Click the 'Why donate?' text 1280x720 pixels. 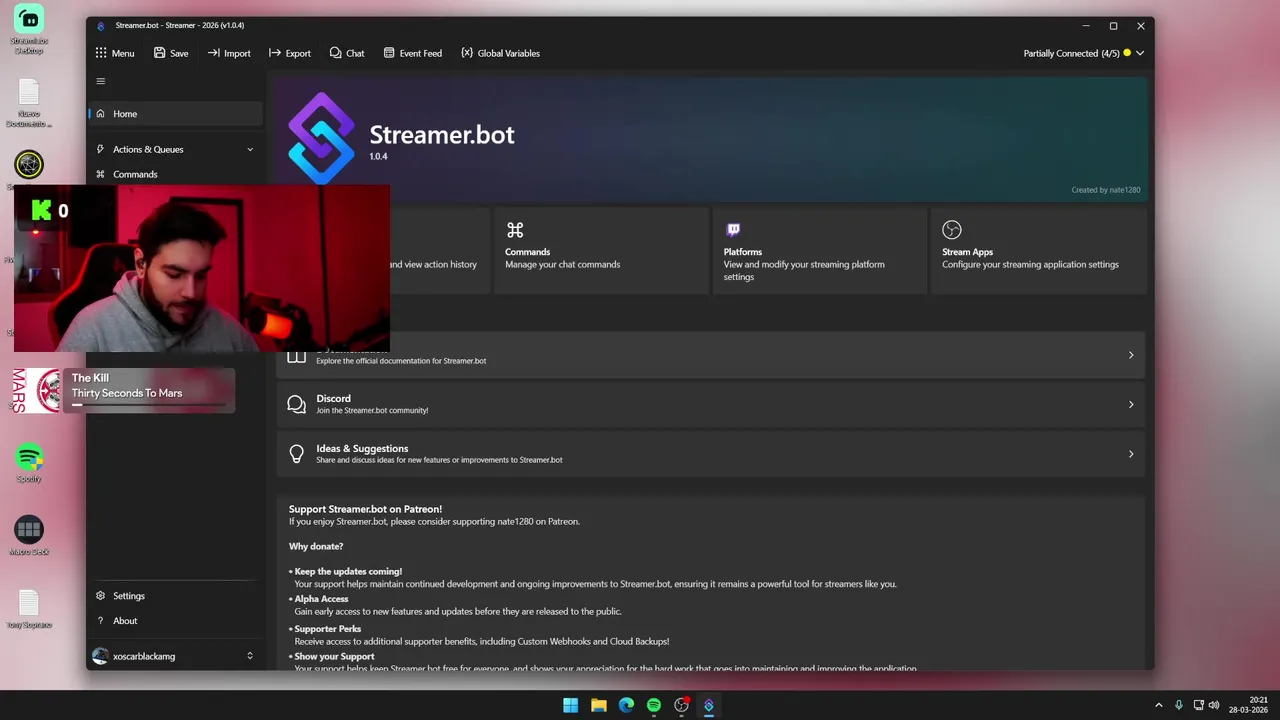point(316,546)
